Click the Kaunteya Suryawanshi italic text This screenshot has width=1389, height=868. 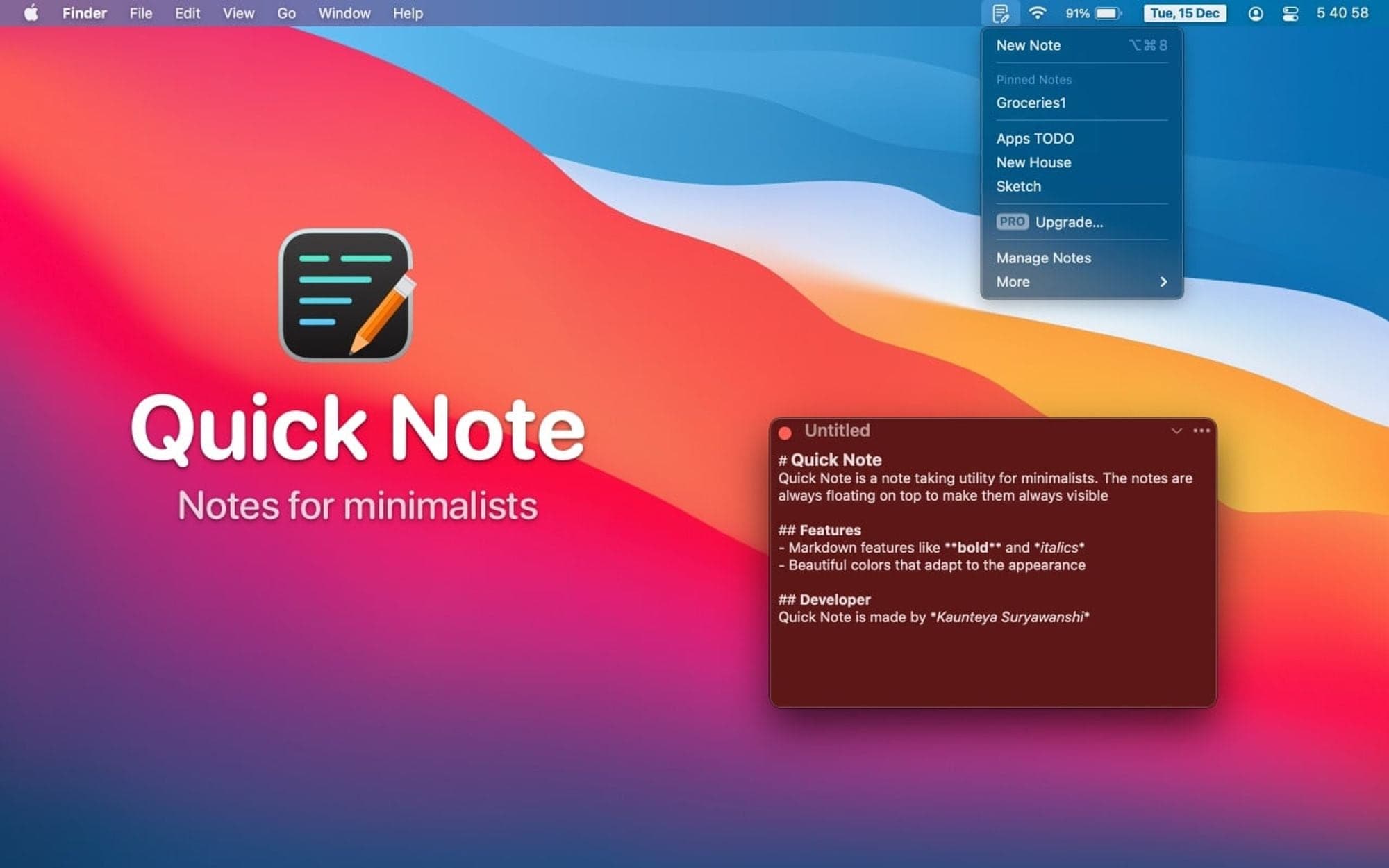coord(1010,617)
